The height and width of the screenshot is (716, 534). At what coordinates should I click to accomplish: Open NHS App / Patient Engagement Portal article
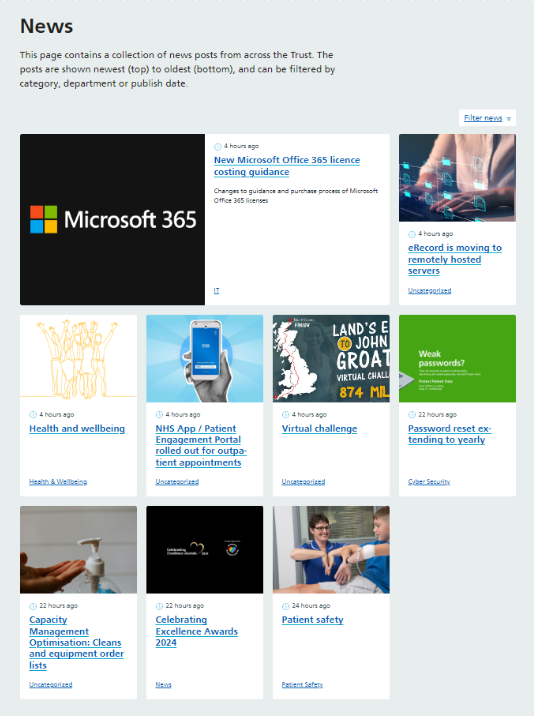201,445
